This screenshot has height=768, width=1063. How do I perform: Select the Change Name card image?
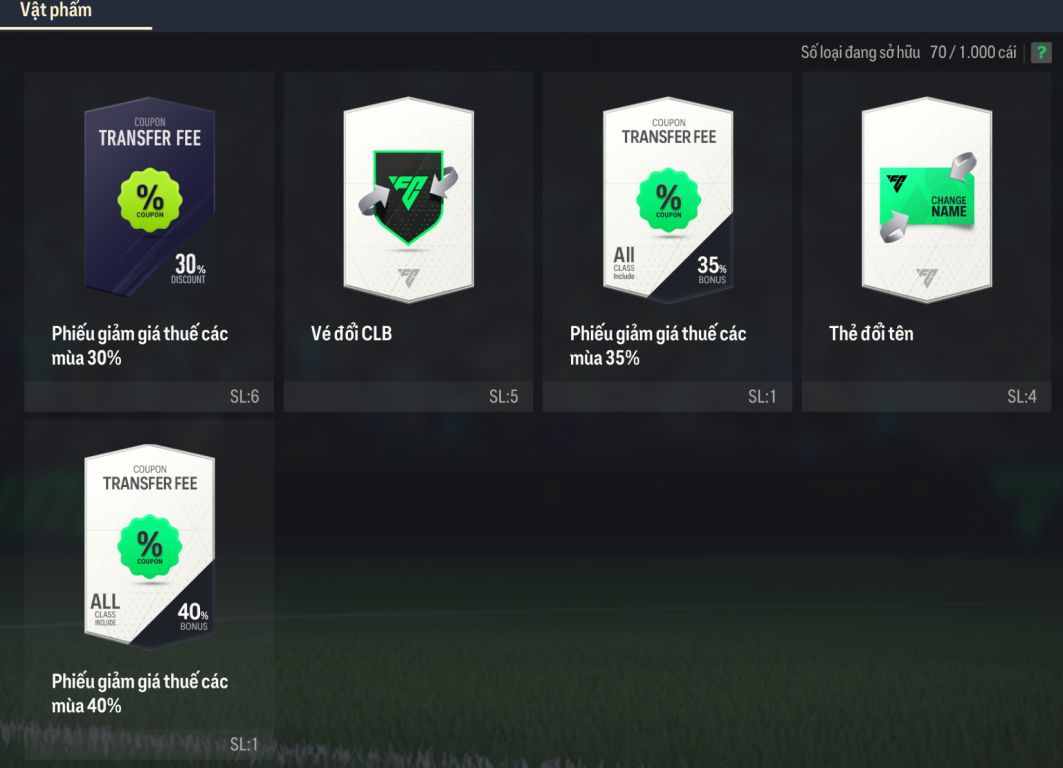(x=927, y=200)
